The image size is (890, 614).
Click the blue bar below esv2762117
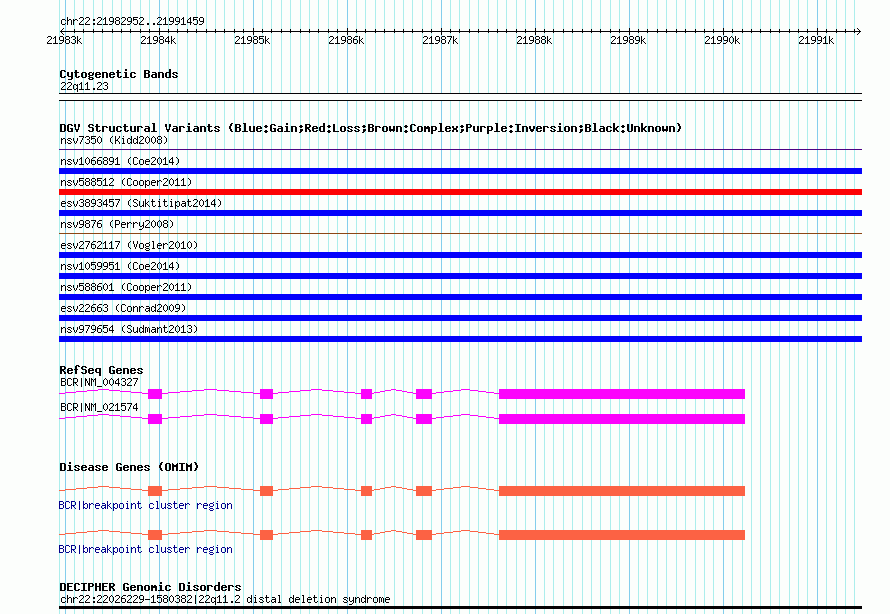click(x=460, y=255)
